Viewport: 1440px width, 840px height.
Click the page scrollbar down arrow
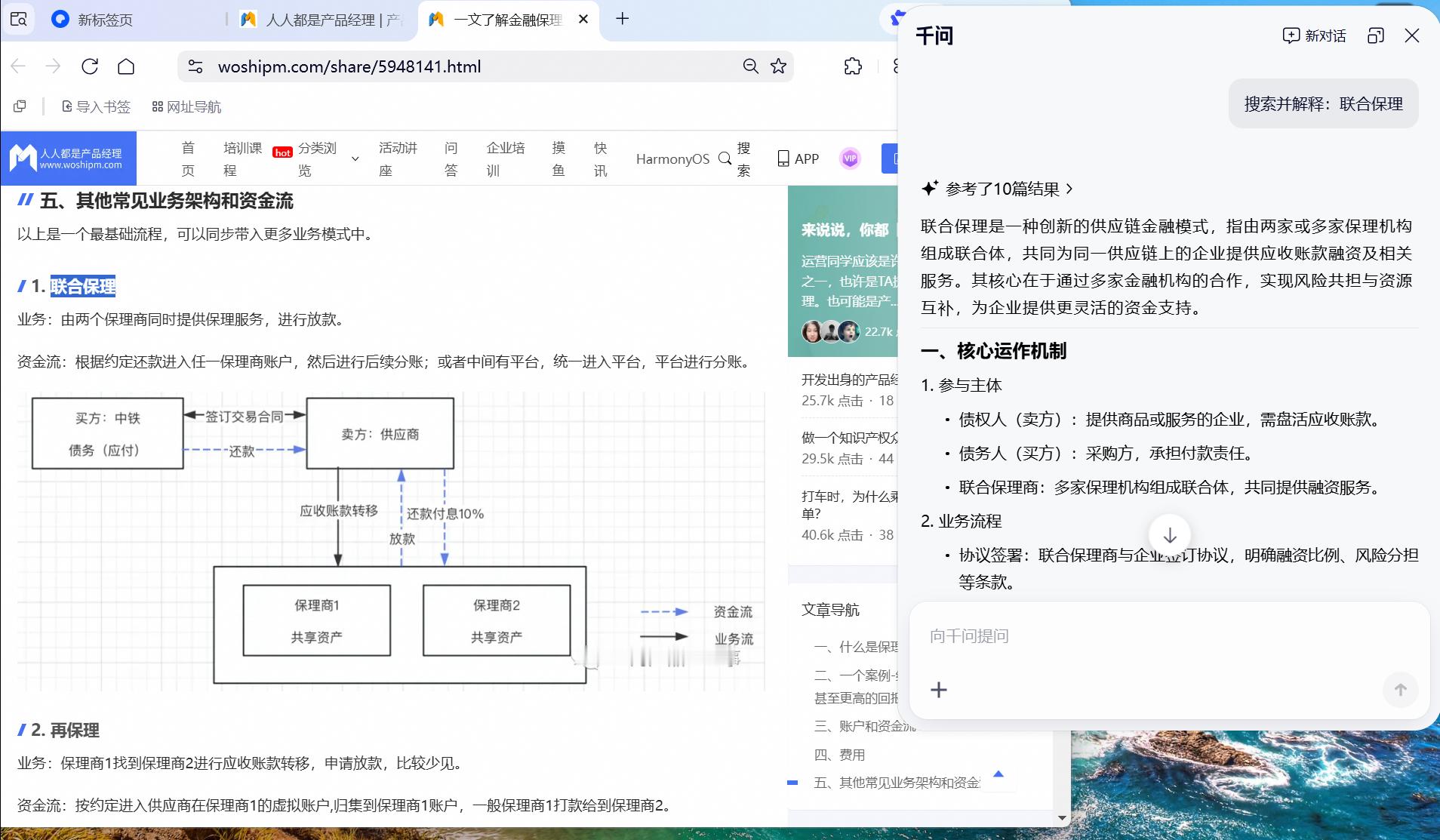pyautogui.click(x=1063, y=818)
